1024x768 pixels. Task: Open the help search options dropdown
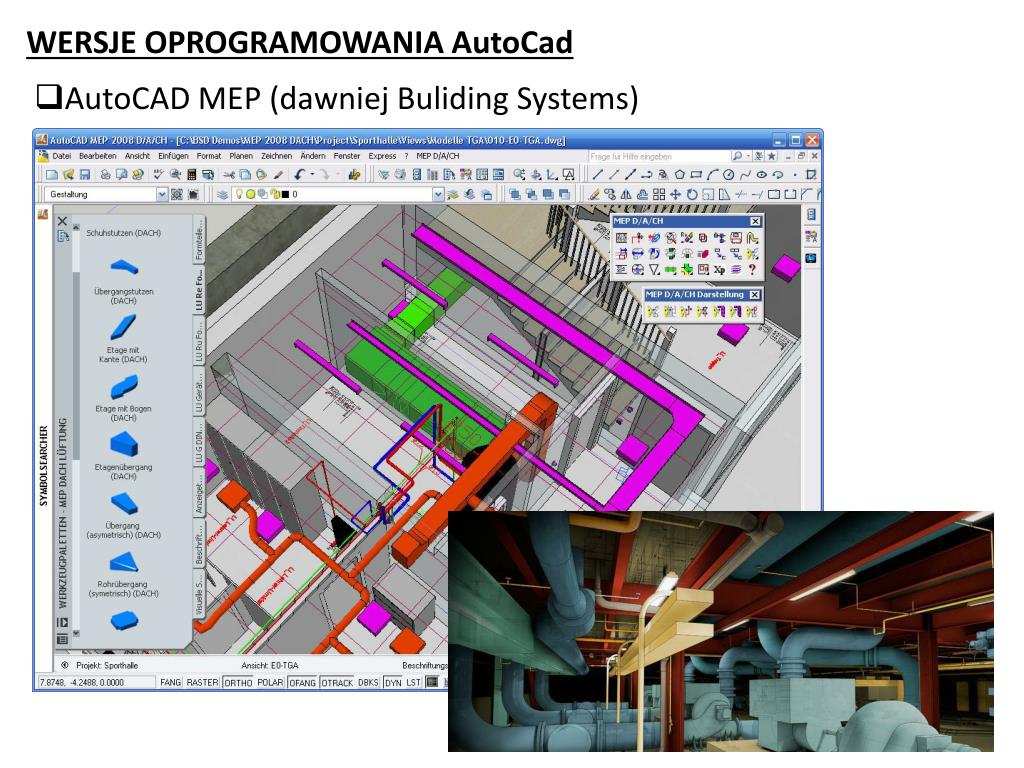(748, 157)
